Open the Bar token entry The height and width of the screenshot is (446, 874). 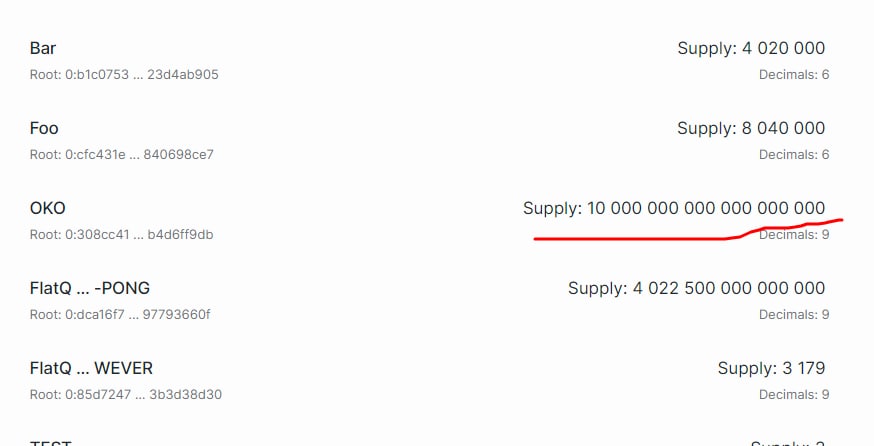pos(44,48)
